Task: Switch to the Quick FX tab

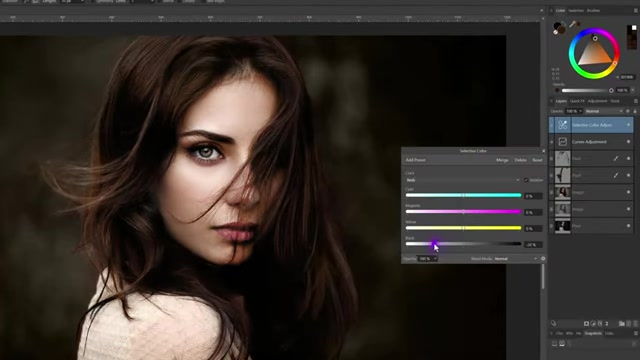Action: pos(577,101)
